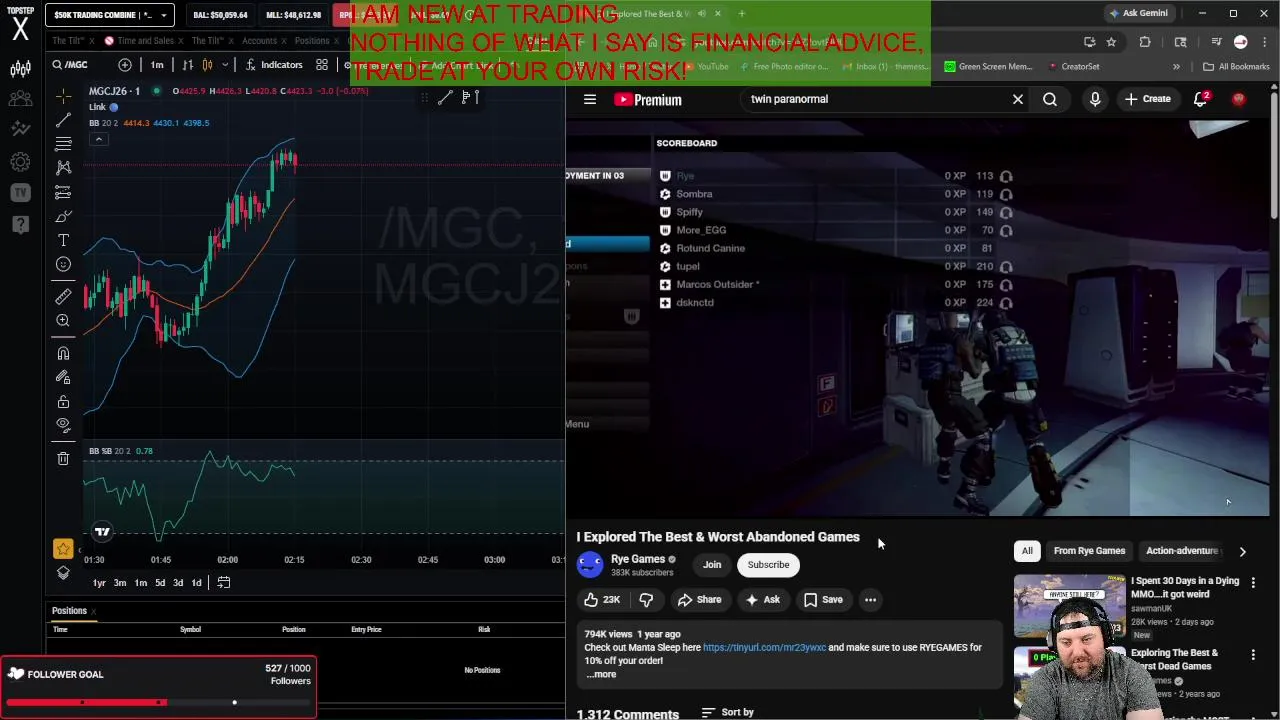The image size is (1280, 720).
Task: Open the candlestick chart sidebar icon
Action: click(19, 69)
